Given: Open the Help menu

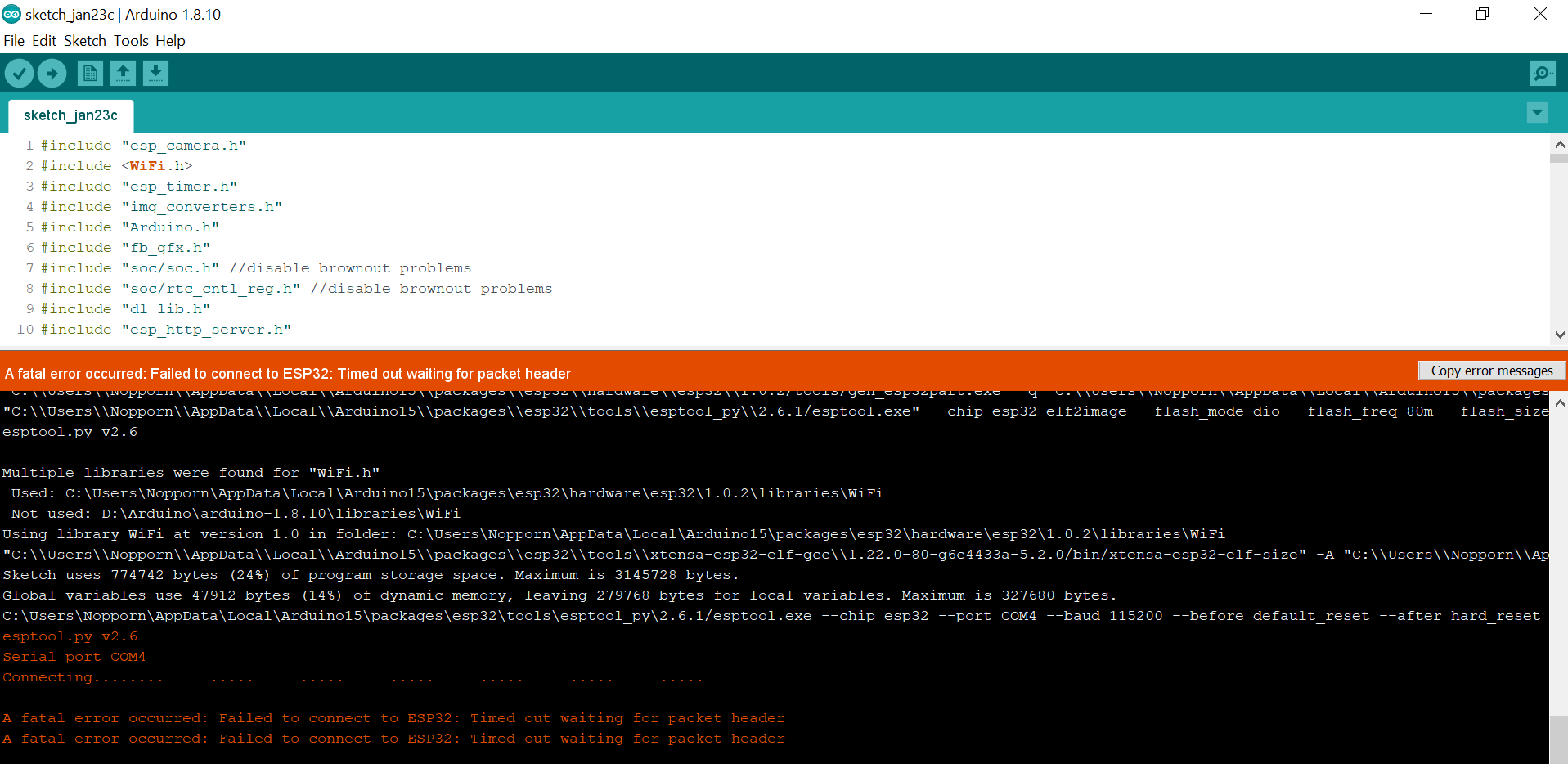Looking at the screenshot, I should (x=170, y=41).
